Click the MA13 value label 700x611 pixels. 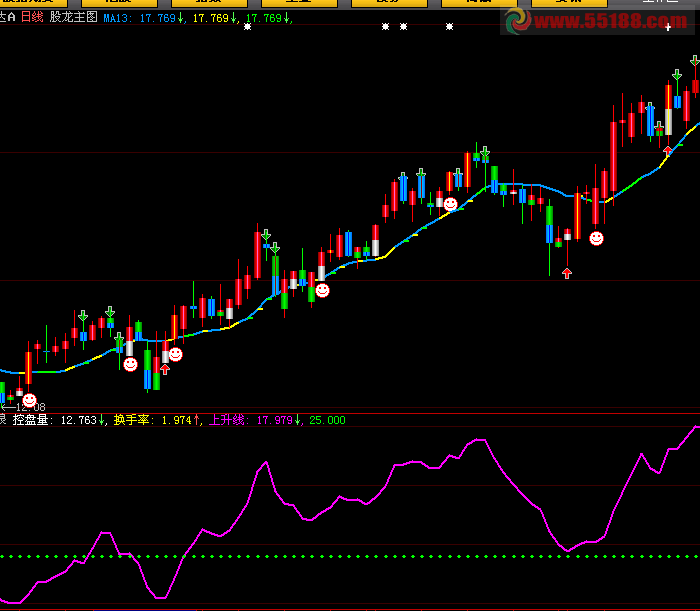[139, 18]
